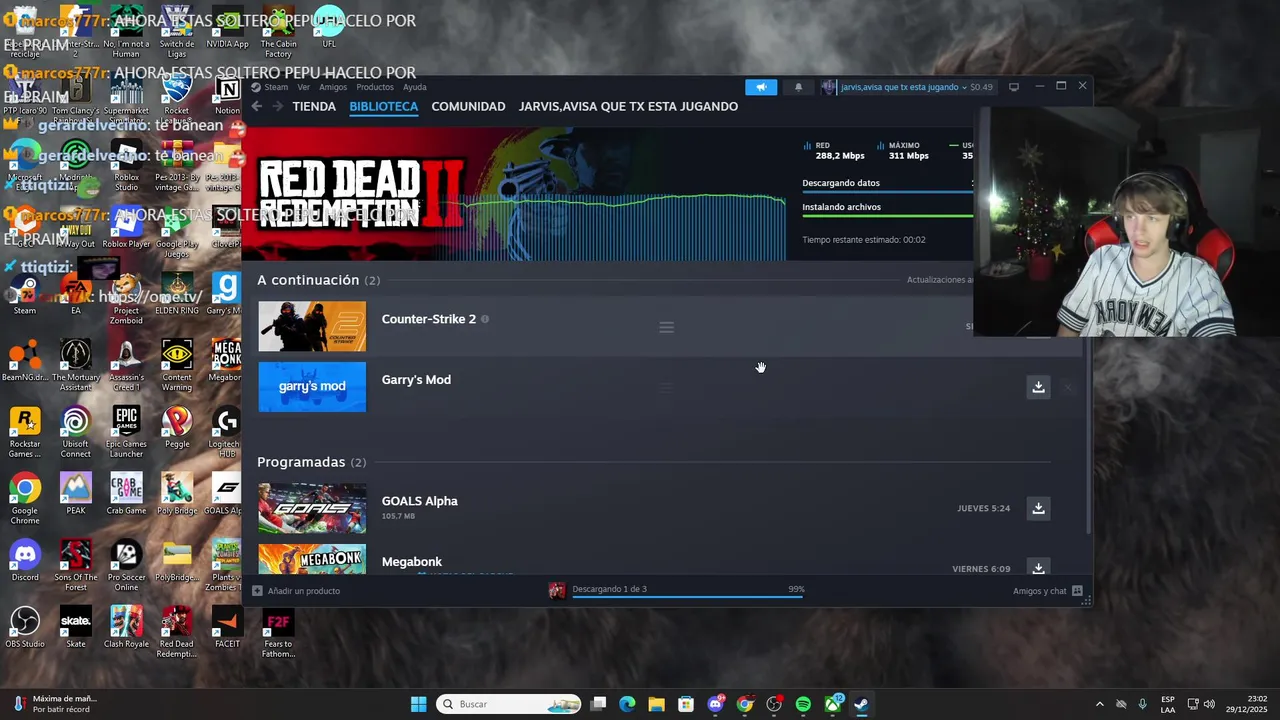The image size is (1280, 720).
Task: Open Epic Games Launcher desktop shortcut
Action: 126,432
